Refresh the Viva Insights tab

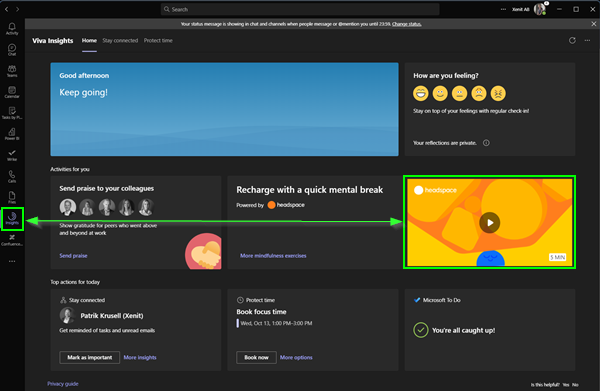click(x=572, y=40)
